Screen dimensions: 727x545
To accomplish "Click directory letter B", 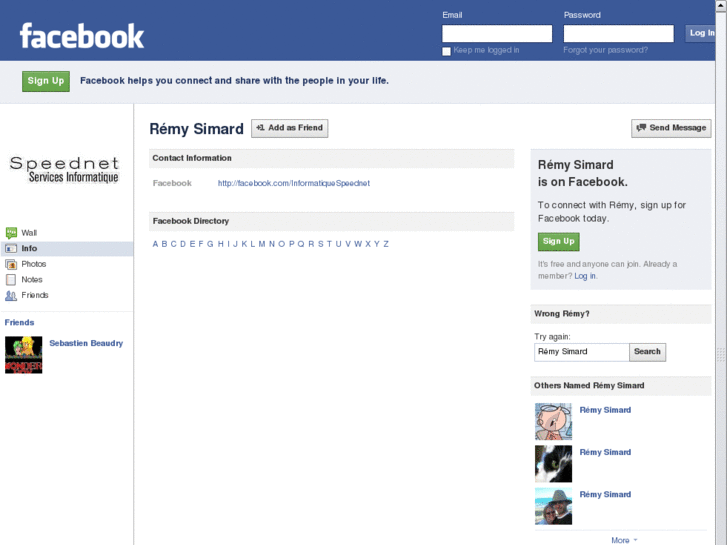I will (x=164, y=244).
